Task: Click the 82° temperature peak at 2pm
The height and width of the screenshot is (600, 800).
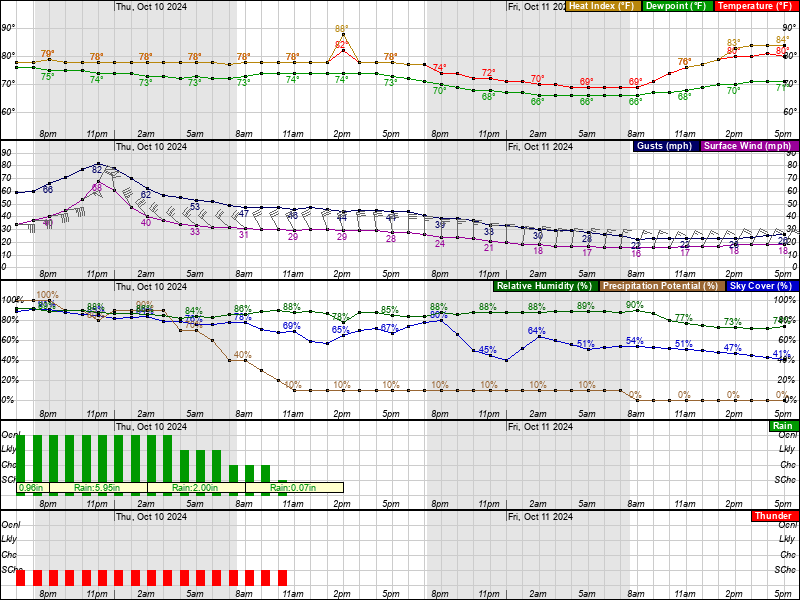Action: point(340,45)
